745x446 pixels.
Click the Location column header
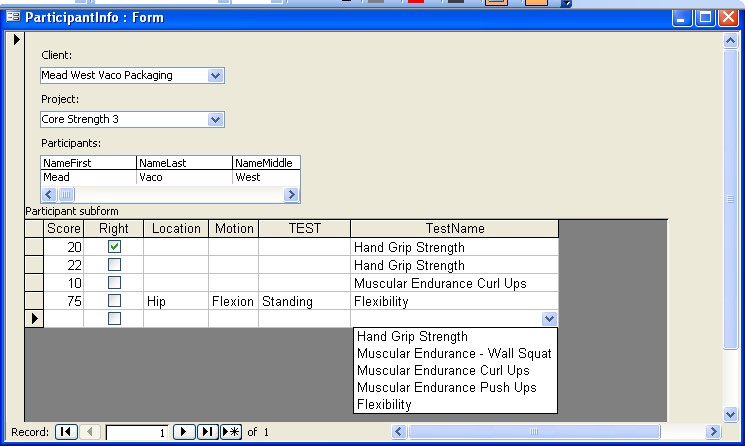176,228
